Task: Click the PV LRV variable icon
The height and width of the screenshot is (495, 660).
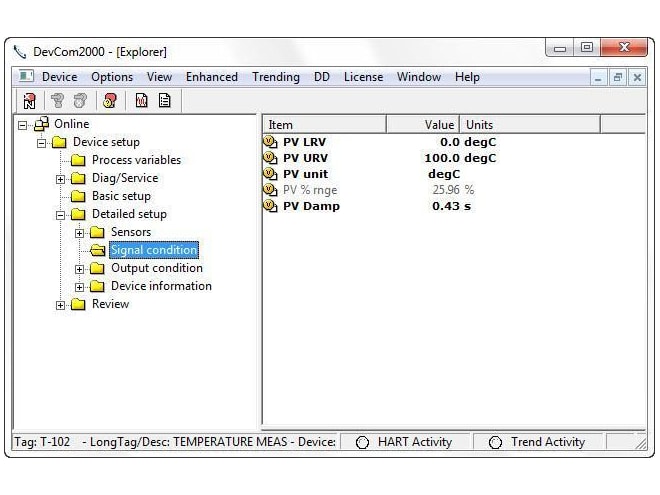Action: click(x=270, y=142)
